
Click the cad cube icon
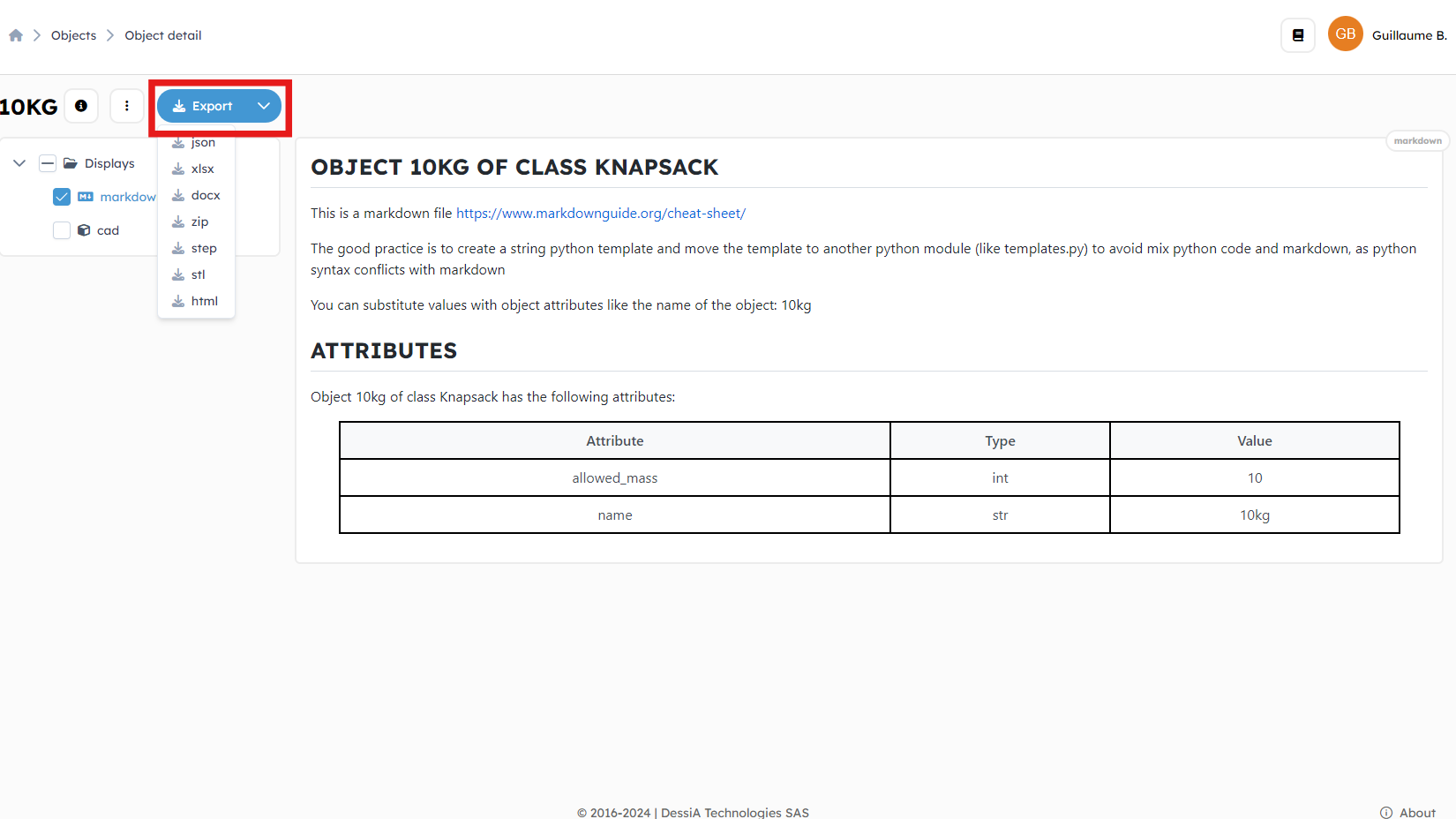(x=84, y=230)
